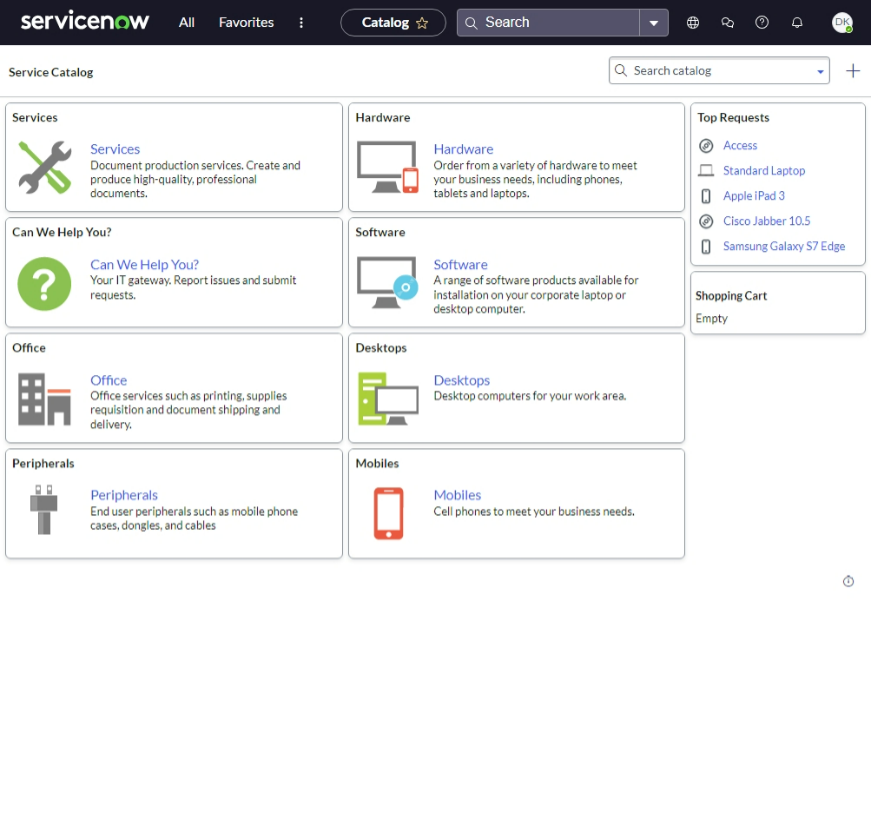Image resolution: width=871 pixels, height=819 pixels.
Task: Click the Office building icon
Action: tap(44, 398)
